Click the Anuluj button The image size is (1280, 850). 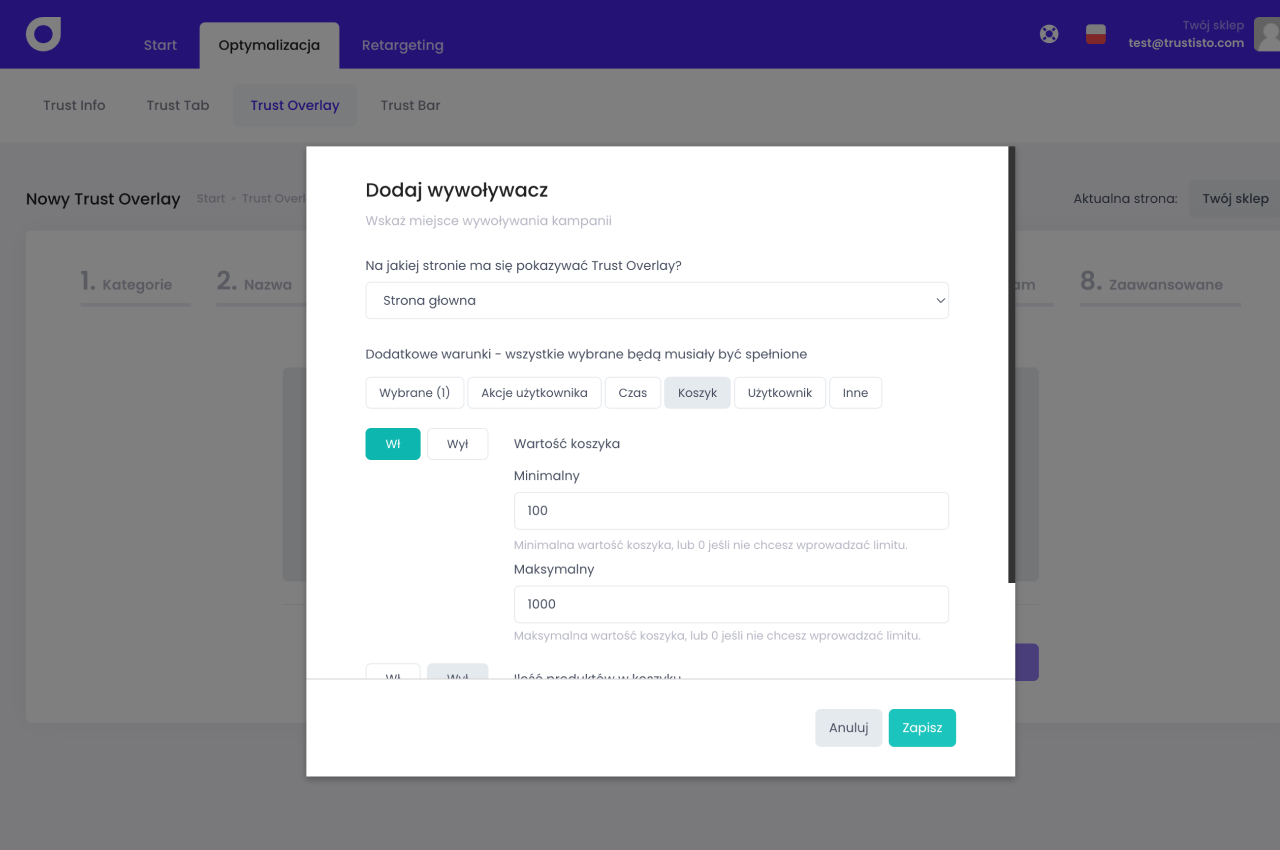[848, 728]
